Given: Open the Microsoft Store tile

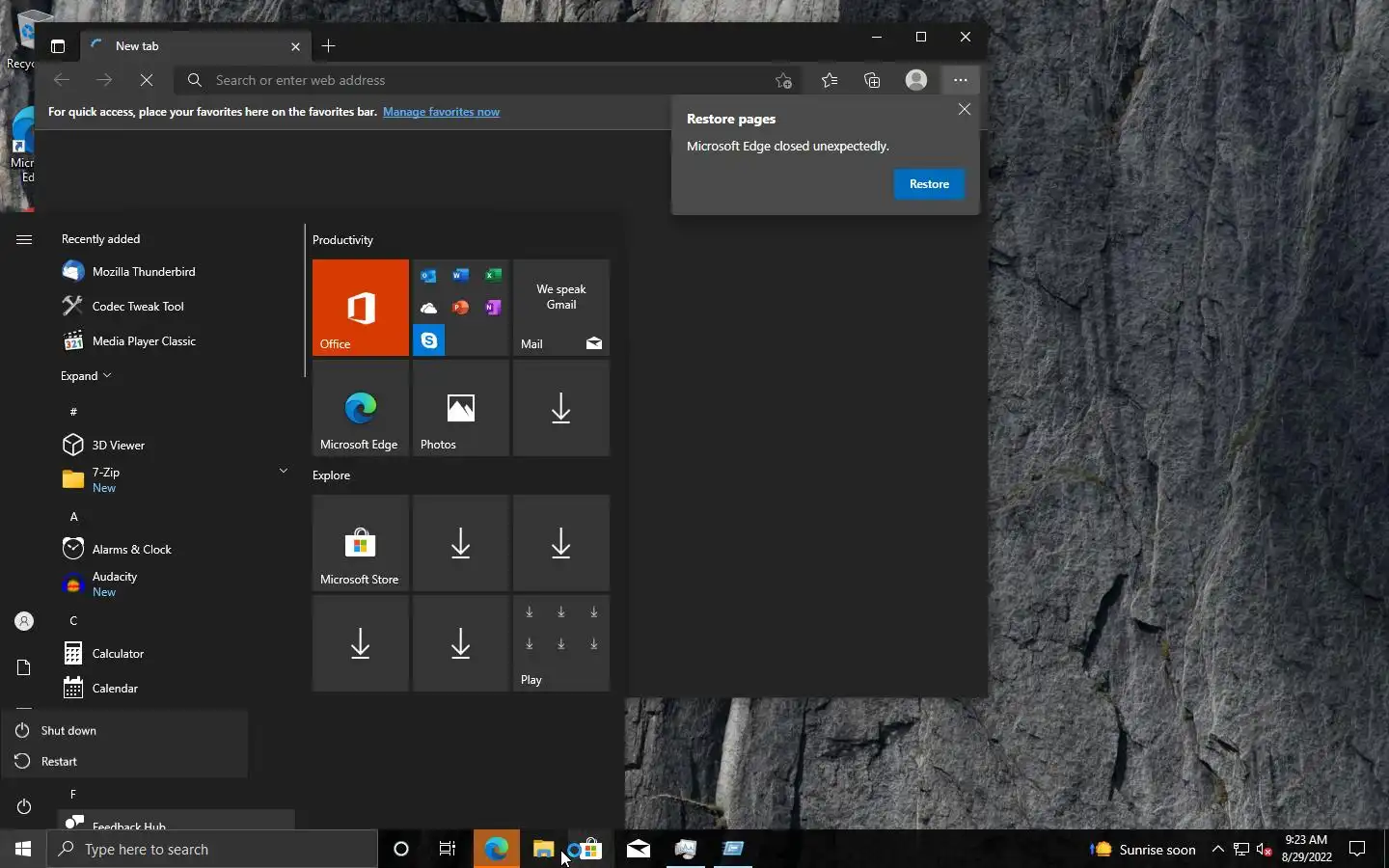Looking at the screenshot, I should click(361, 543).
